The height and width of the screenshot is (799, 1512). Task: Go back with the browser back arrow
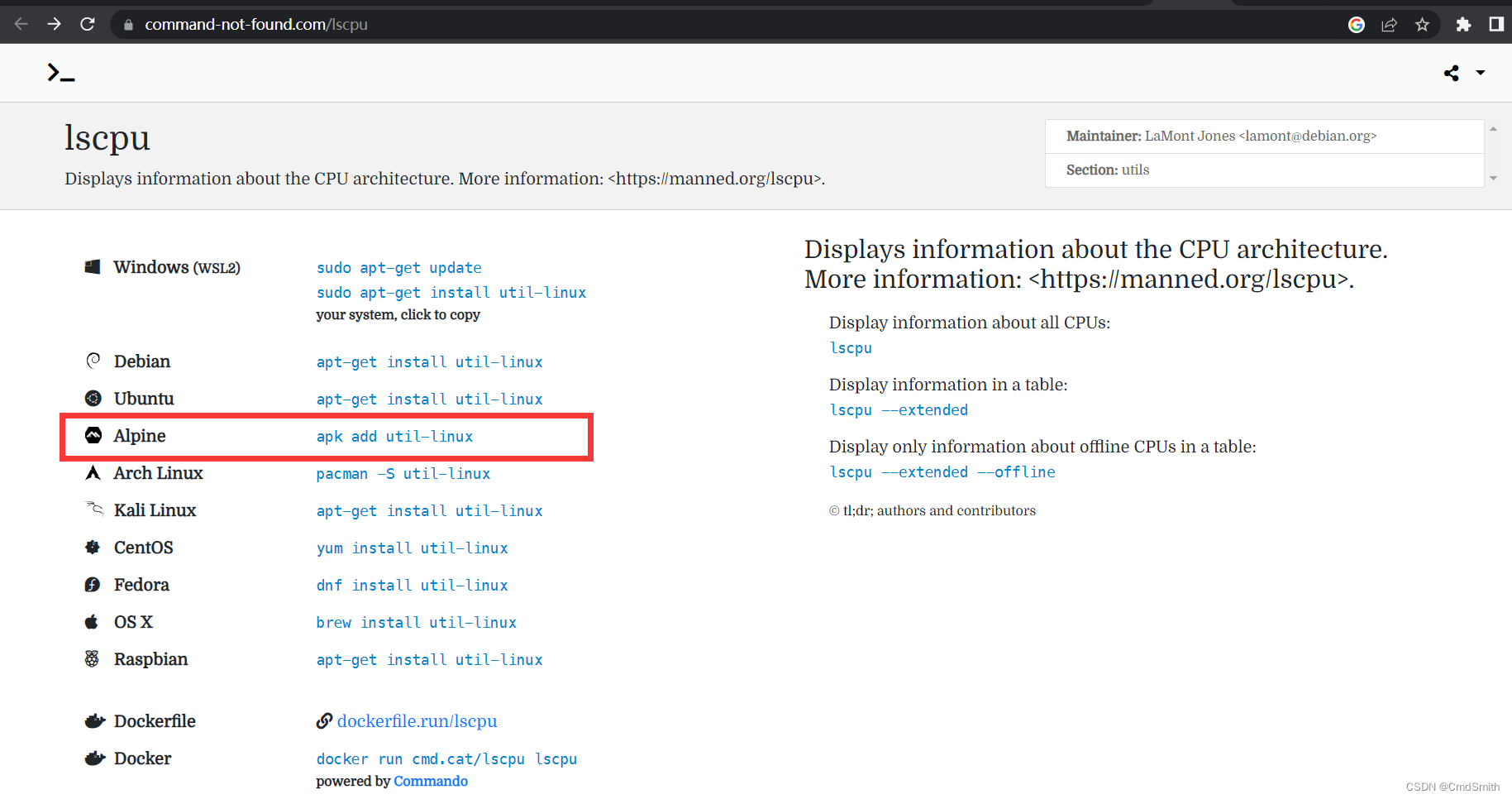21,24
